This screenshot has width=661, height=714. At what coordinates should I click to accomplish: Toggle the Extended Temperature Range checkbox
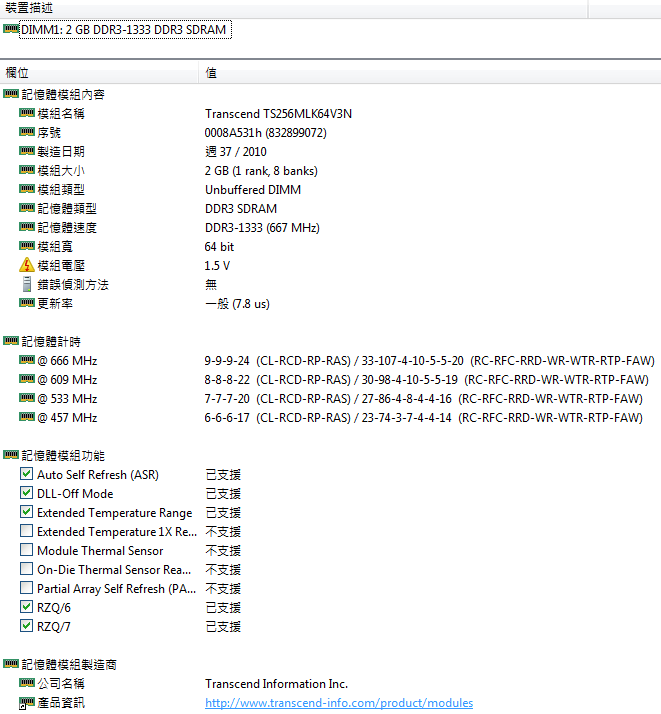26,512
